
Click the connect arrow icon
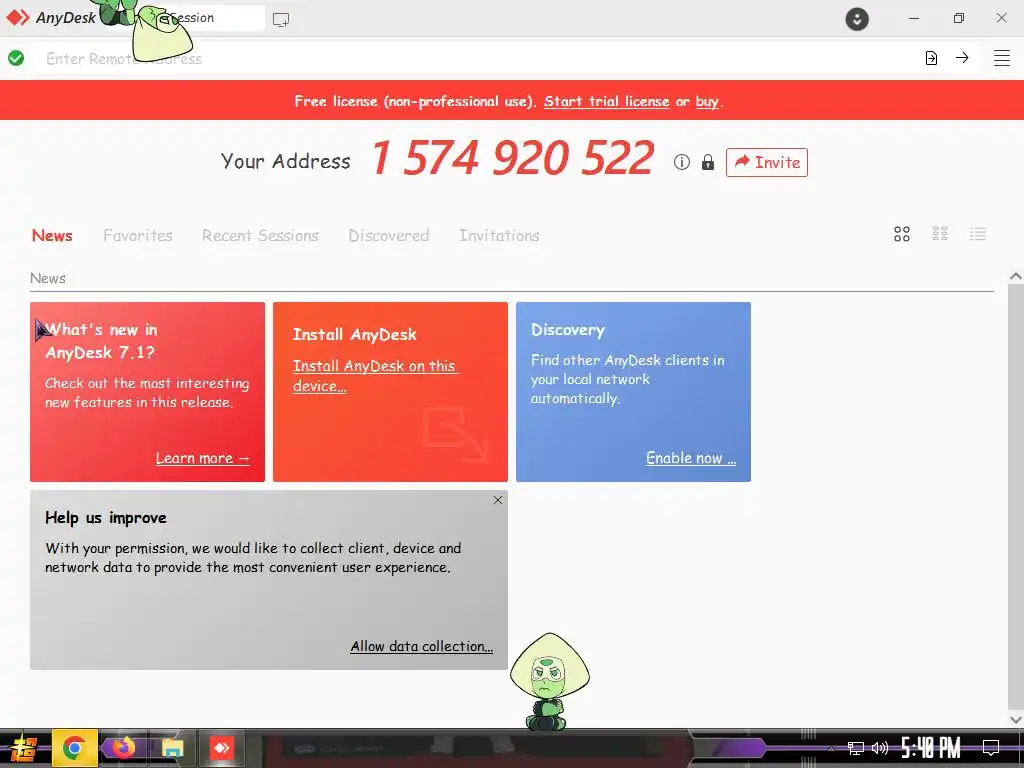pos(962,57)
